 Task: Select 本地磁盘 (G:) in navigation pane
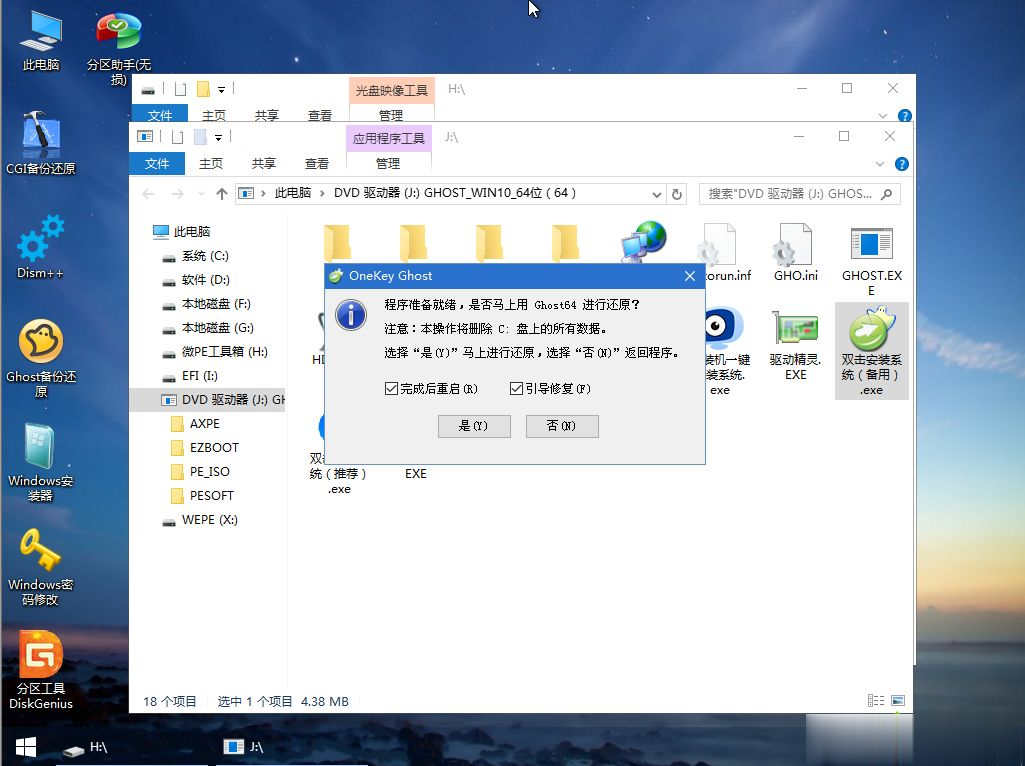pyautogui.click(x=217, y=328)
